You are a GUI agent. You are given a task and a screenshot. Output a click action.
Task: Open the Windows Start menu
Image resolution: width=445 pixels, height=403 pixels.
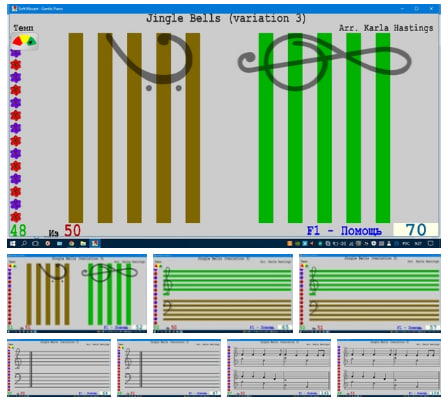pos(13,243)
